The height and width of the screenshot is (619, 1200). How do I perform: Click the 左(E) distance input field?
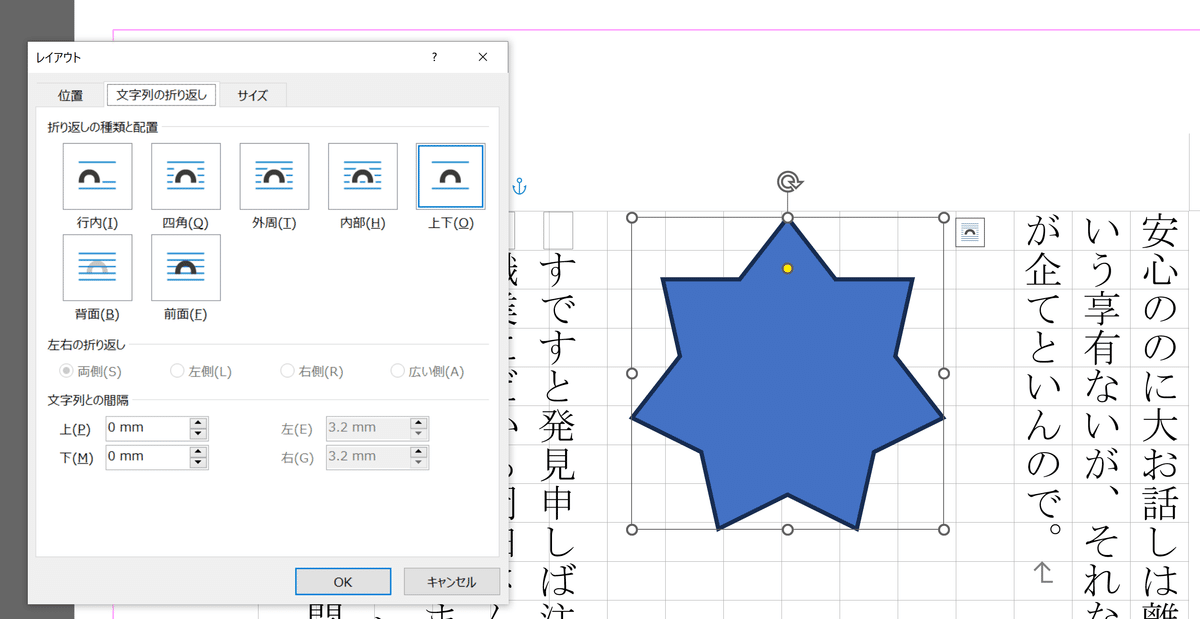[x=368, y=428]
